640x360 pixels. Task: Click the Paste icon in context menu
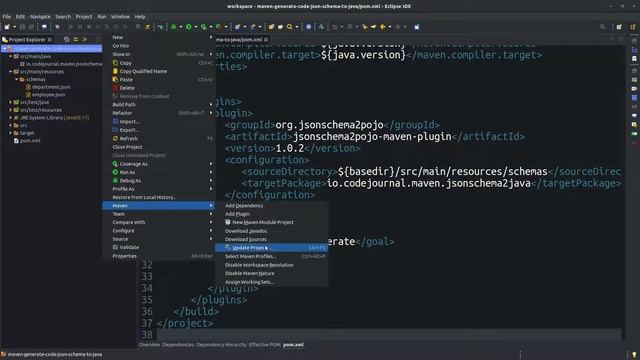[x=116, y=79]
